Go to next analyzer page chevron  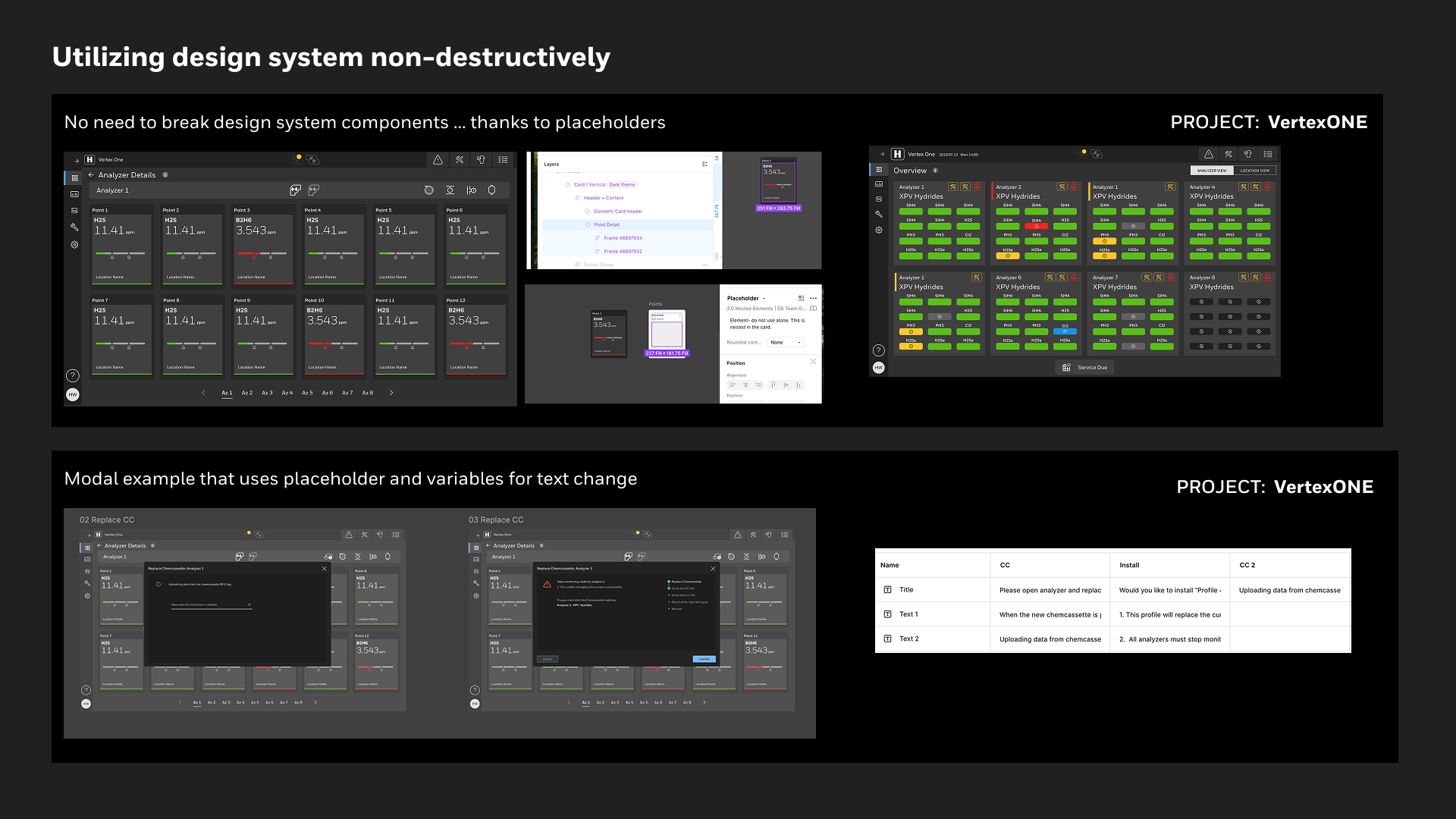391,393
